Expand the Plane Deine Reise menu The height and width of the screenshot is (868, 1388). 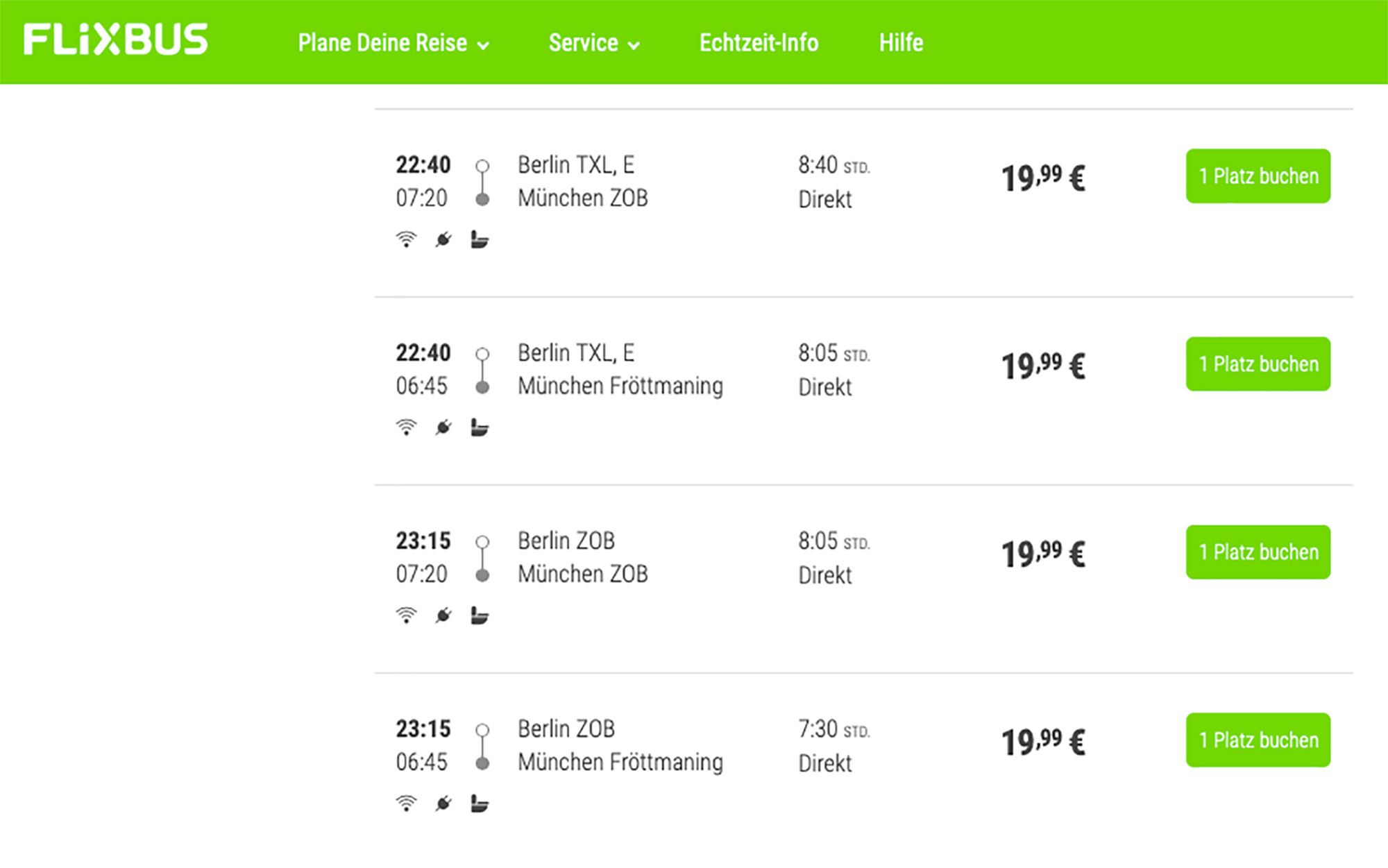coord(393,43)
